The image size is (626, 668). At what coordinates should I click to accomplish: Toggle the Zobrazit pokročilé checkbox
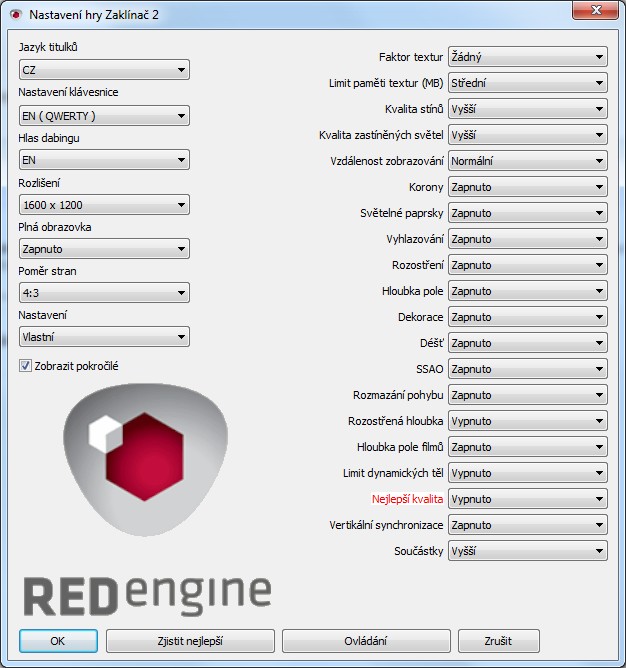click(25, 366)
